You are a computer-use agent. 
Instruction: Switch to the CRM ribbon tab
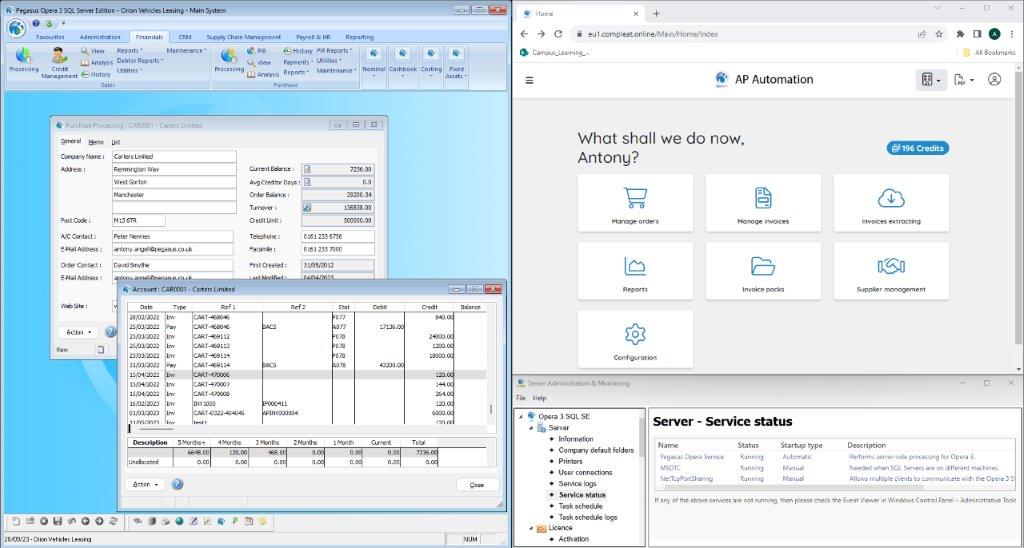(x=185, y=37)
